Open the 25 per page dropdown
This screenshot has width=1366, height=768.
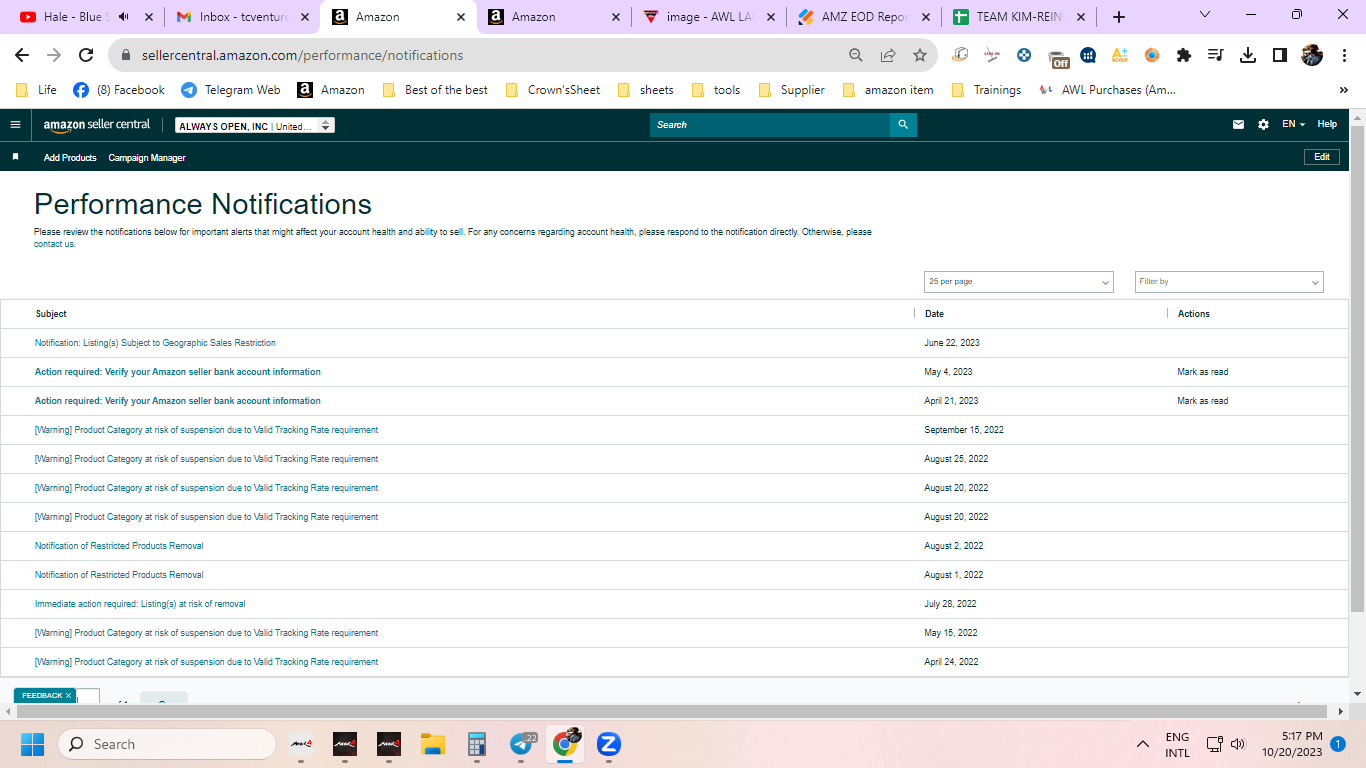click(1018, 282)
